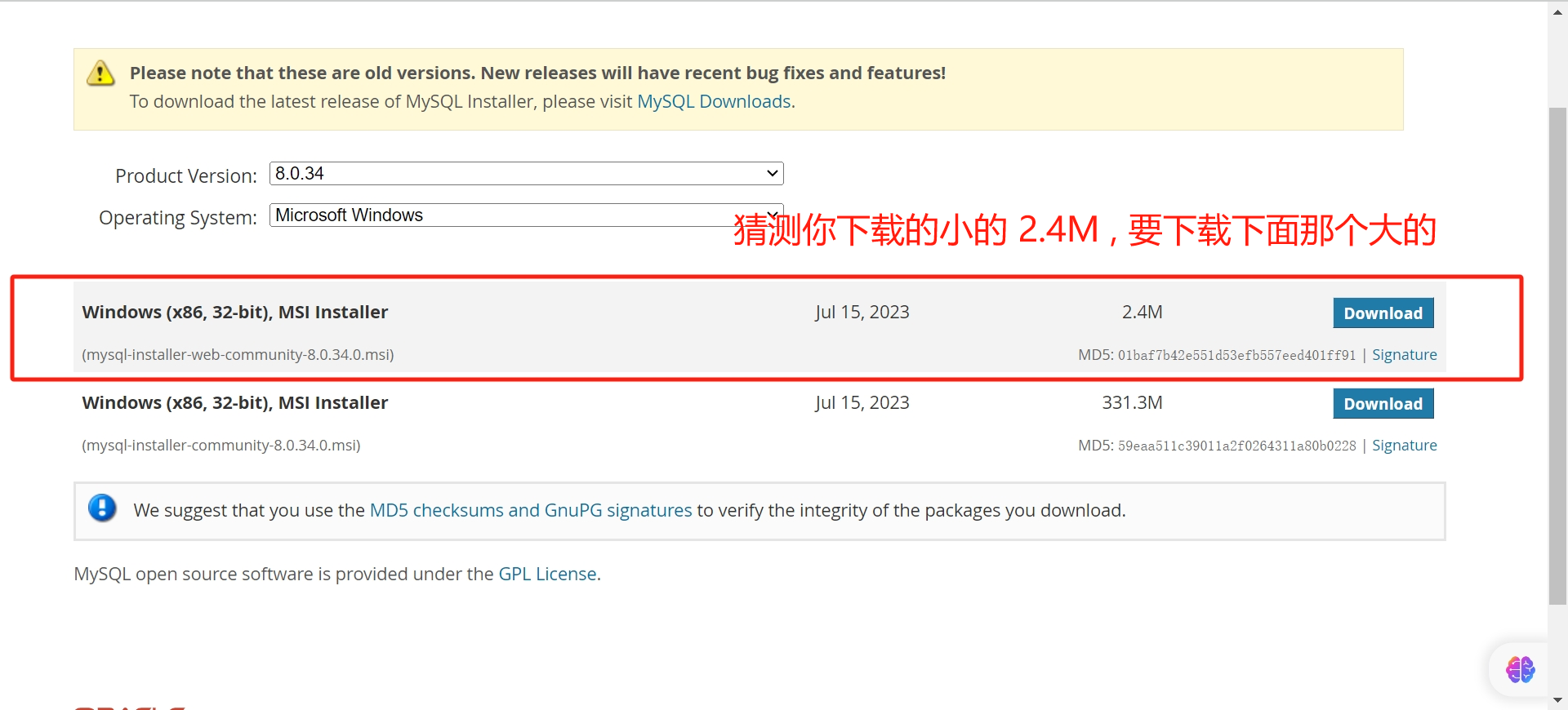The height and width of the screenshot is (710, 1568).
Task: Open MD5 checksums and GnuPG signatures link
Action: click(x=531, y=510)
